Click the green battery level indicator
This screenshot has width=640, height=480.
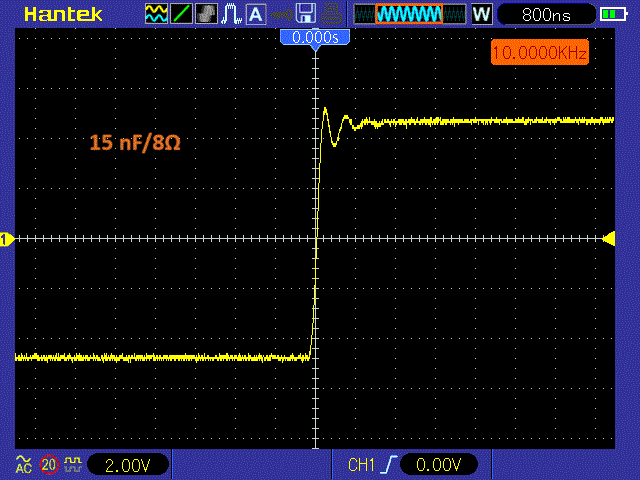[613, 15]
